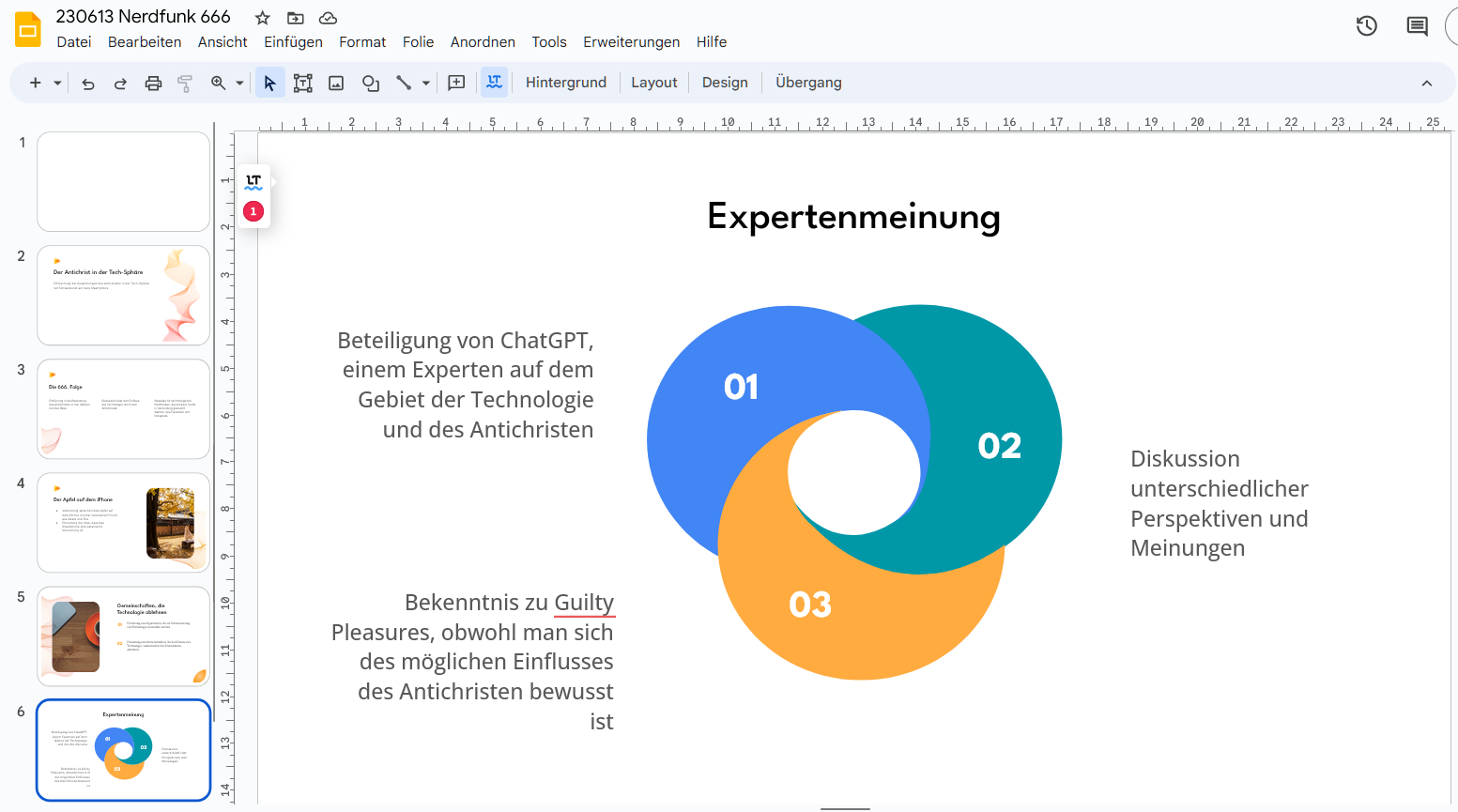Click the Hintergrund button

pos(565,83)
